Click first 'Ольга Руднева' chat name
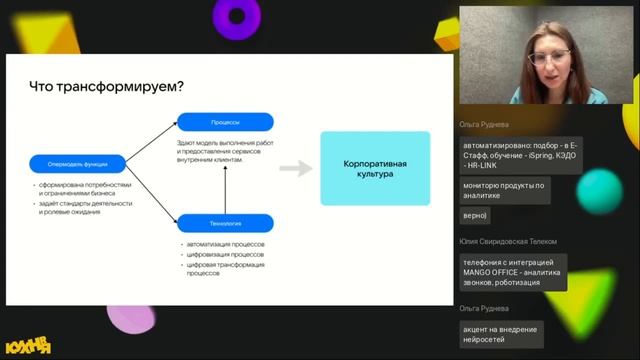 click(484, 124)
